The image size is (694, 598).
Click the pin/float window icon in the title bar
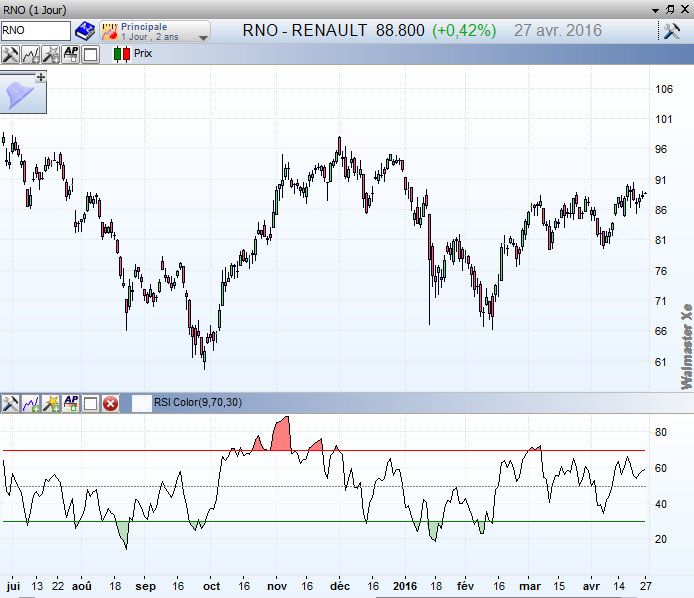tap(671, 9)
